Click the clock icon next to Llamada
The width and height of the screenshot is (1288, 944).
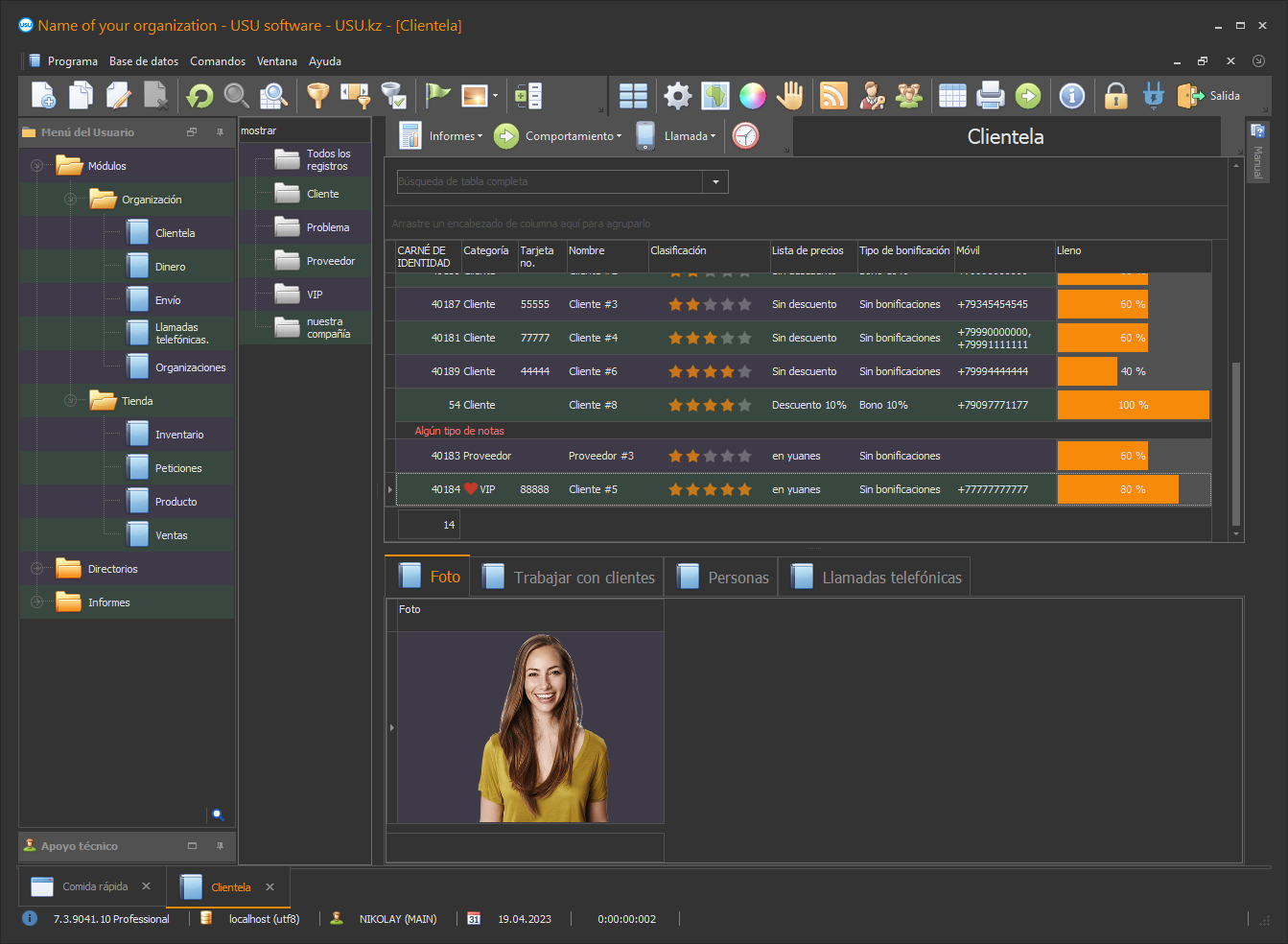coord(745,136)
